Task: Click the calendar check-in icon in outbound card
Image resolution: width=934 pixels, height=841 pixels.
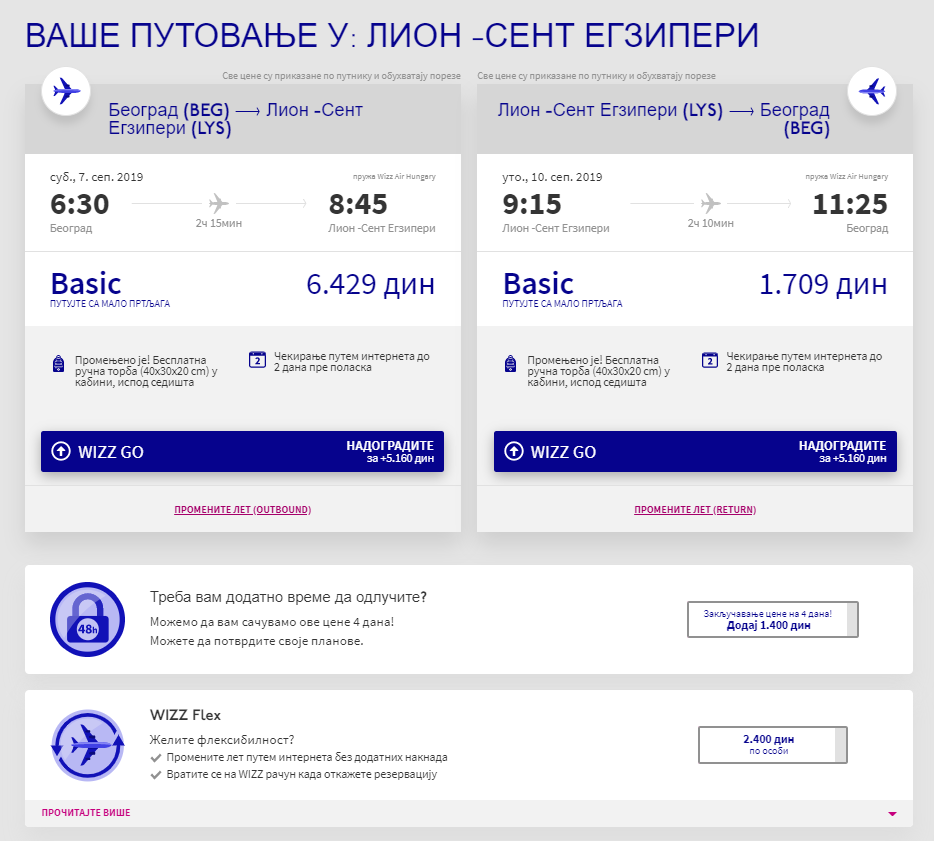Action: 257,360
